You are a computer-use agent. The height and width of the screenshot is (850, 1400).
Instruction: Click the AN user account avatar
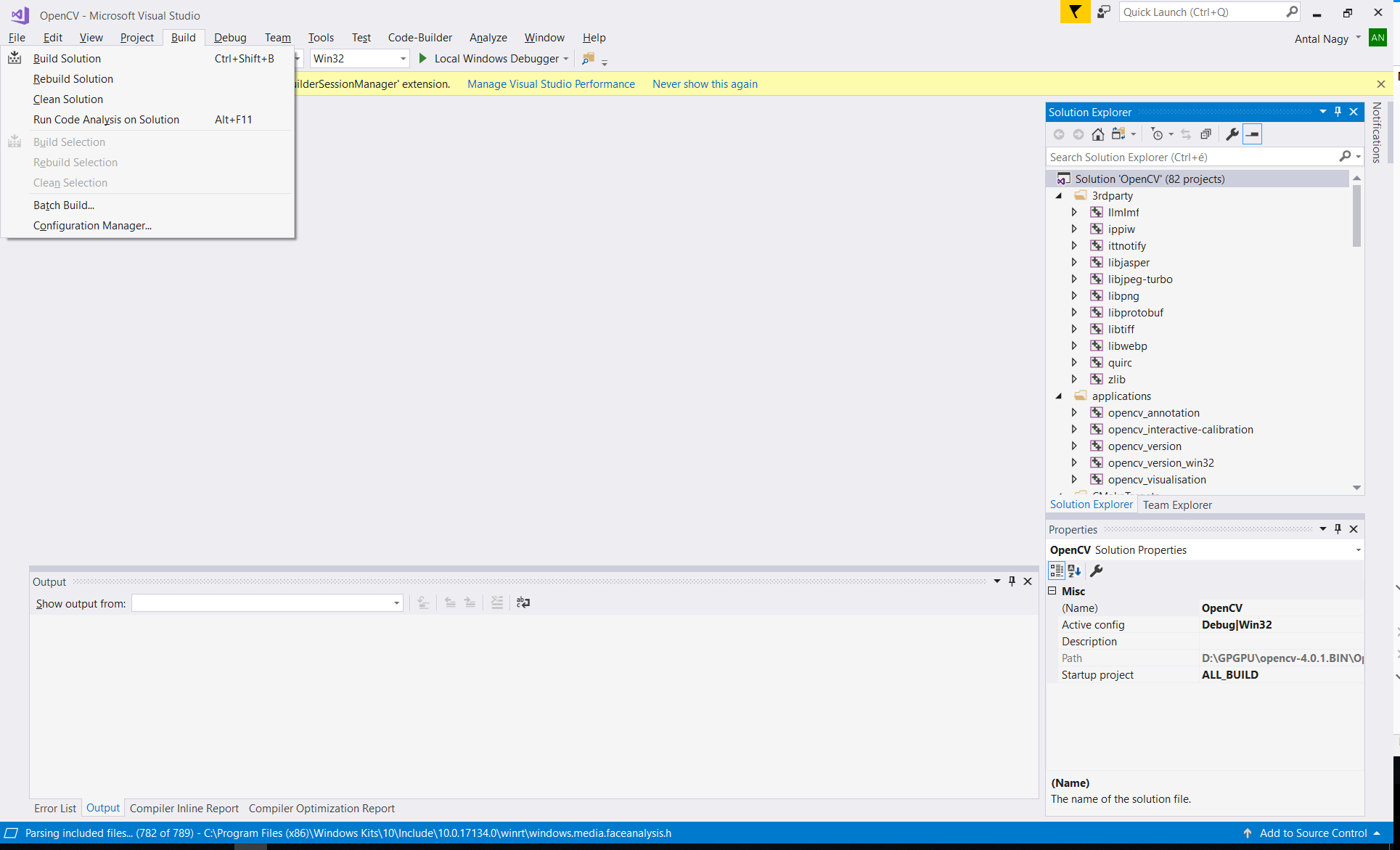tap(1378, 38)
